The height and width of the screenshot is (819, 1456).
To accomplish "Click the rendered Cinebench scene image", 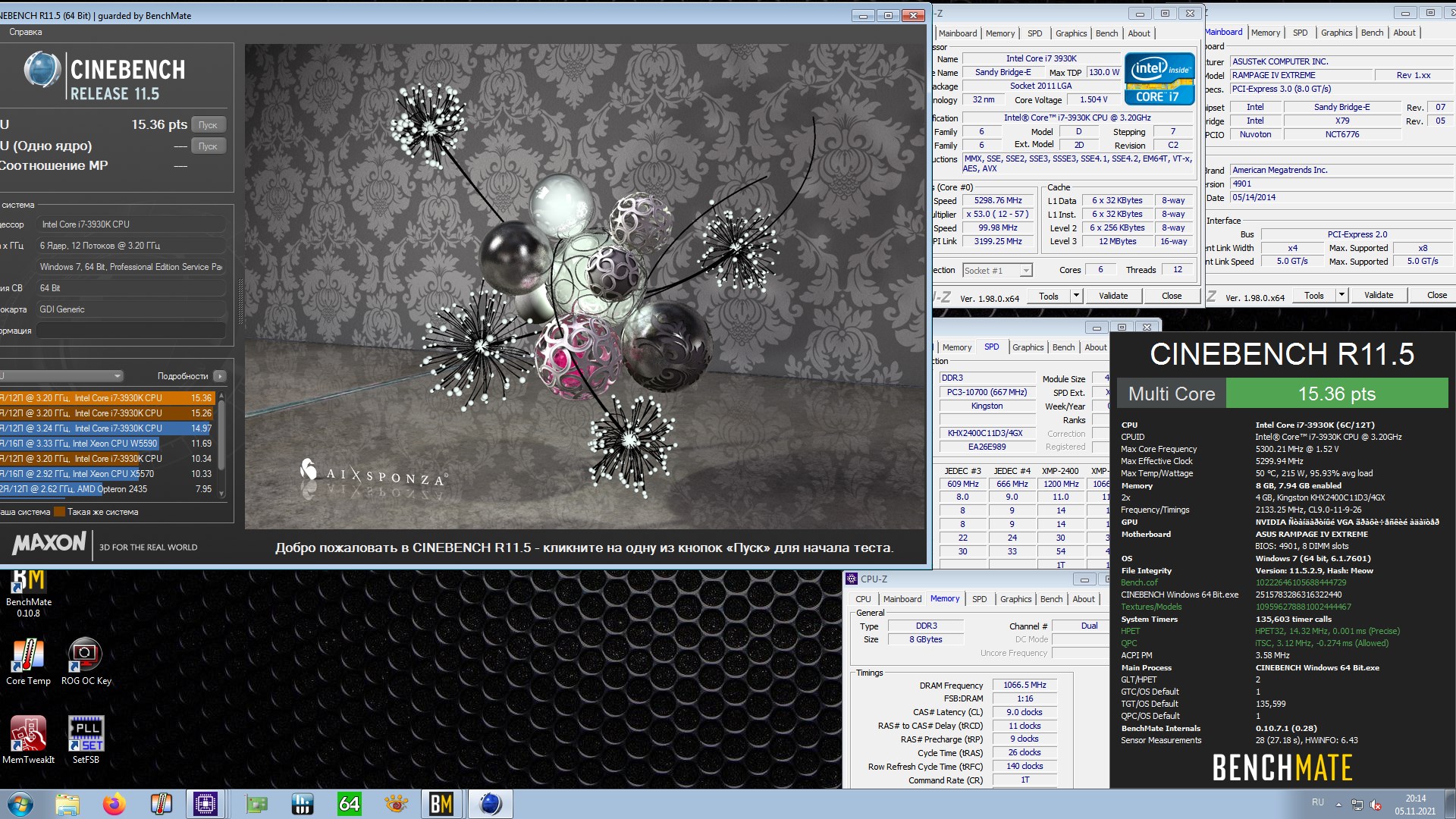I will 585,286.
